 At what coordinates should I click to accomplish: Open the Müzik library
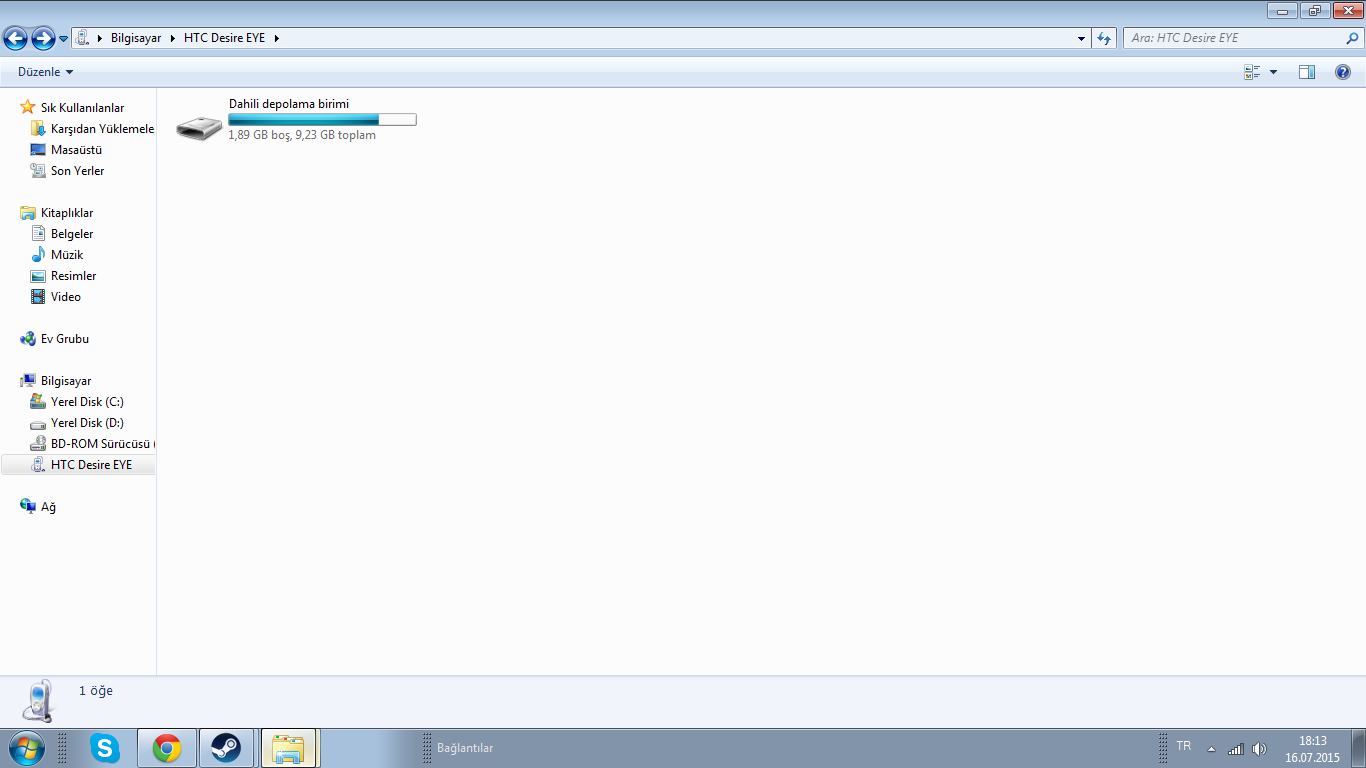click(67, 255)
